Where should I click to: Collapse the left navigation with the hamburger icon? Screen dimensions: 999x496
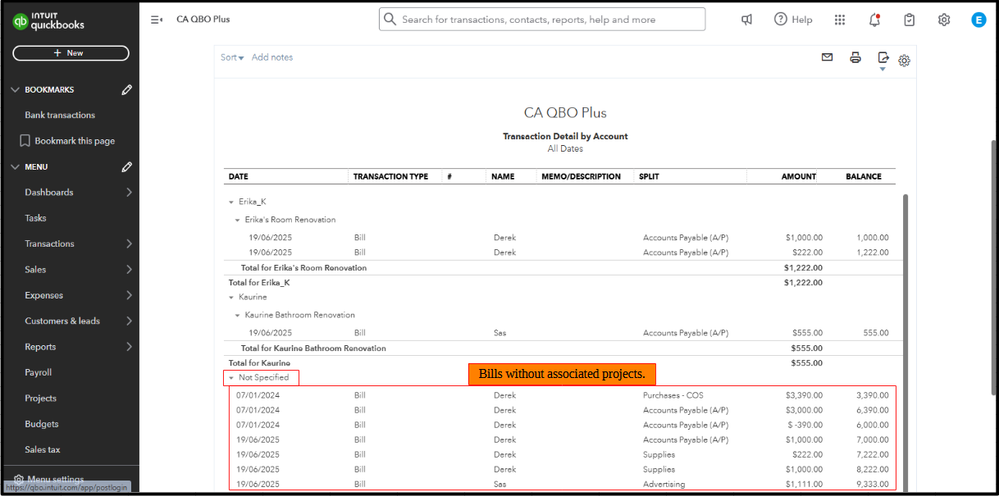tap(157, 20)
